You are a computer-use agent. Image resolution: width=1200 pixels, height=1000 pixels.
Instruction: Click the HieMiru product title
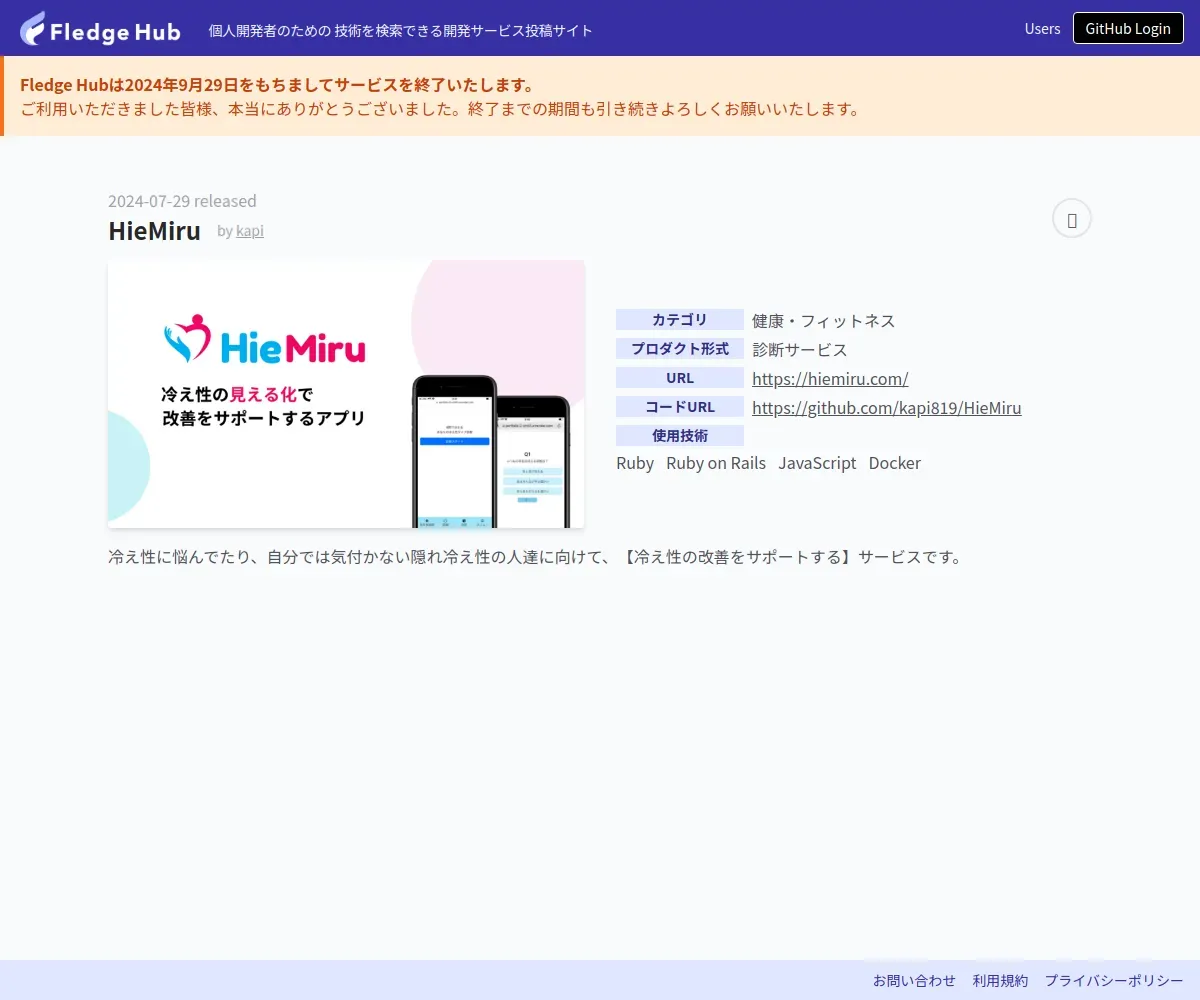click(154, 230)
